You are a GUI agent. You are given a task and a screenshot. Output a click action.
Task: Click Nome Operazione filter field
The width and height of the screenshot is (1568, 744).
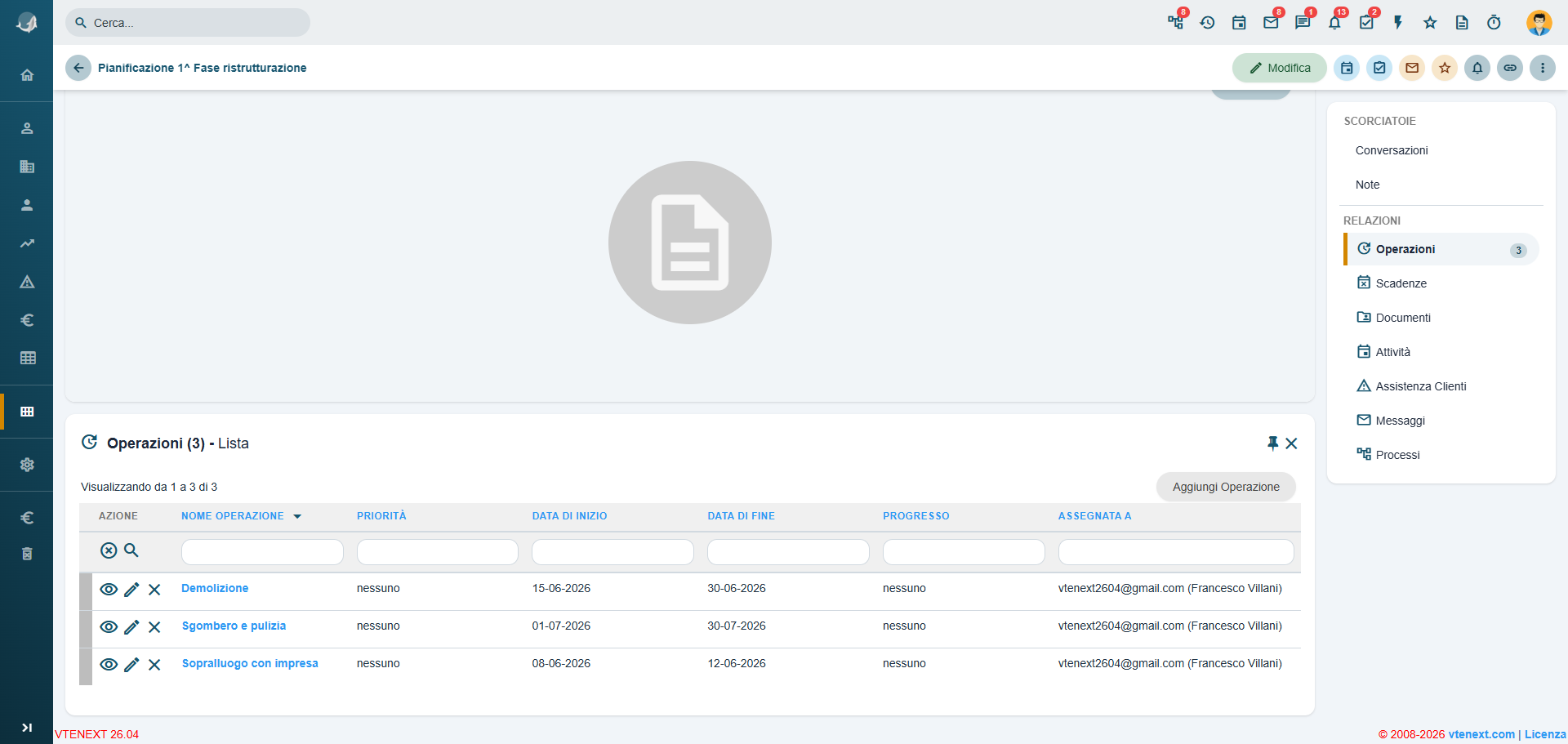tap(262, 552)
